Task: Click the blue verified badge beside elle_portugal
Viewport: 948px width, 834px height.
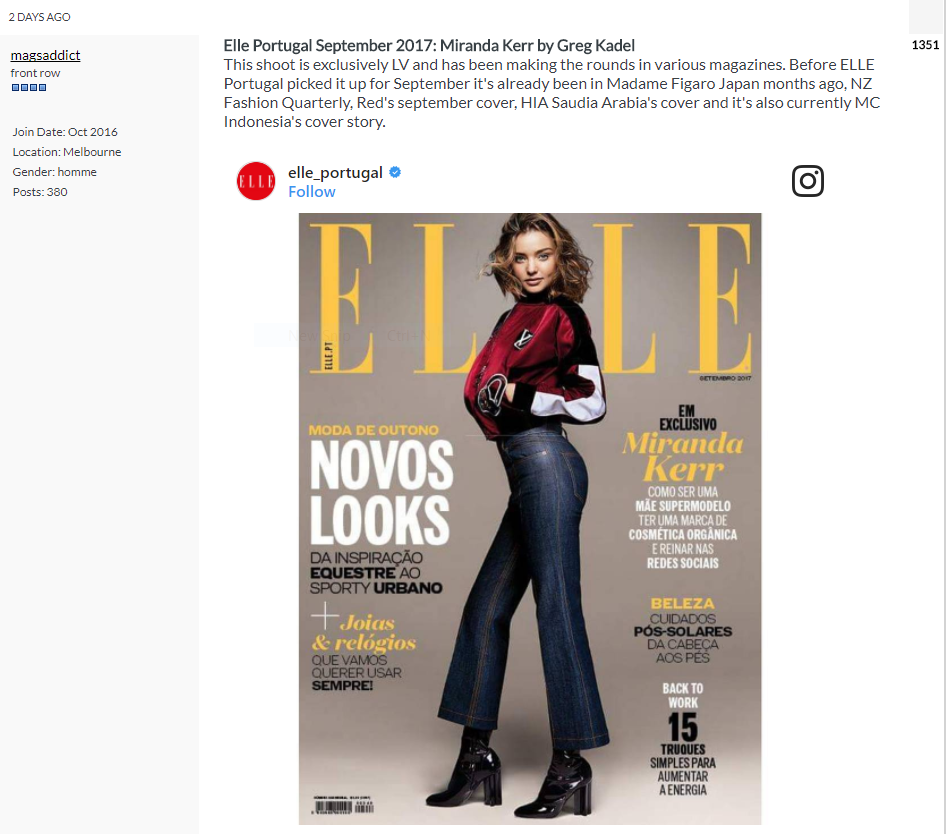Action: [395, 172]
